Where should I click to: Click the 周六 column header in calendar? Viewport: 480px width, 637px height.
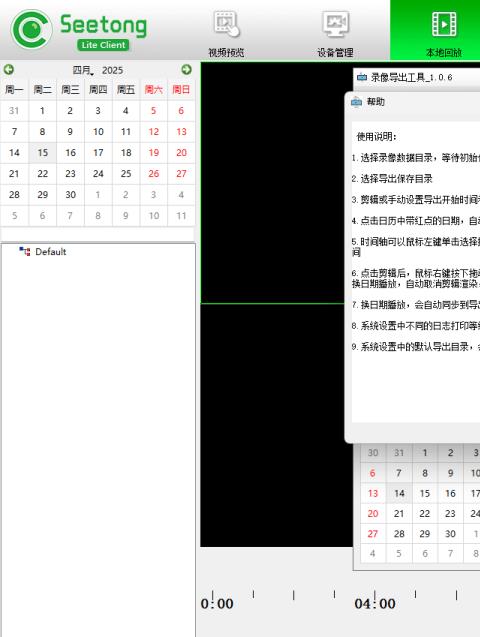[x=154, y=89]
